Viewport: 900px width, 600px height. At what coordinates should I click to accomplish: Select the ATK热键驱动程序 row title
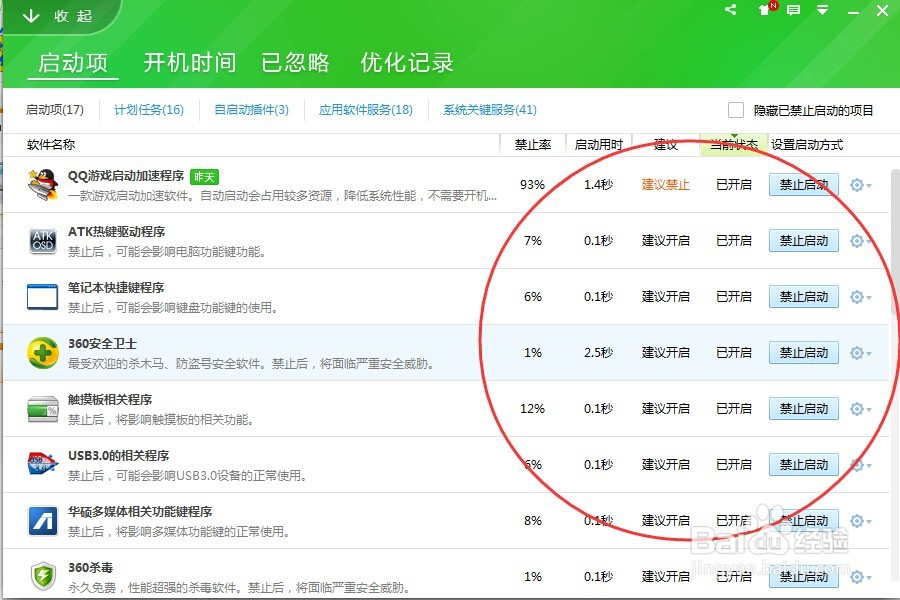117,231
